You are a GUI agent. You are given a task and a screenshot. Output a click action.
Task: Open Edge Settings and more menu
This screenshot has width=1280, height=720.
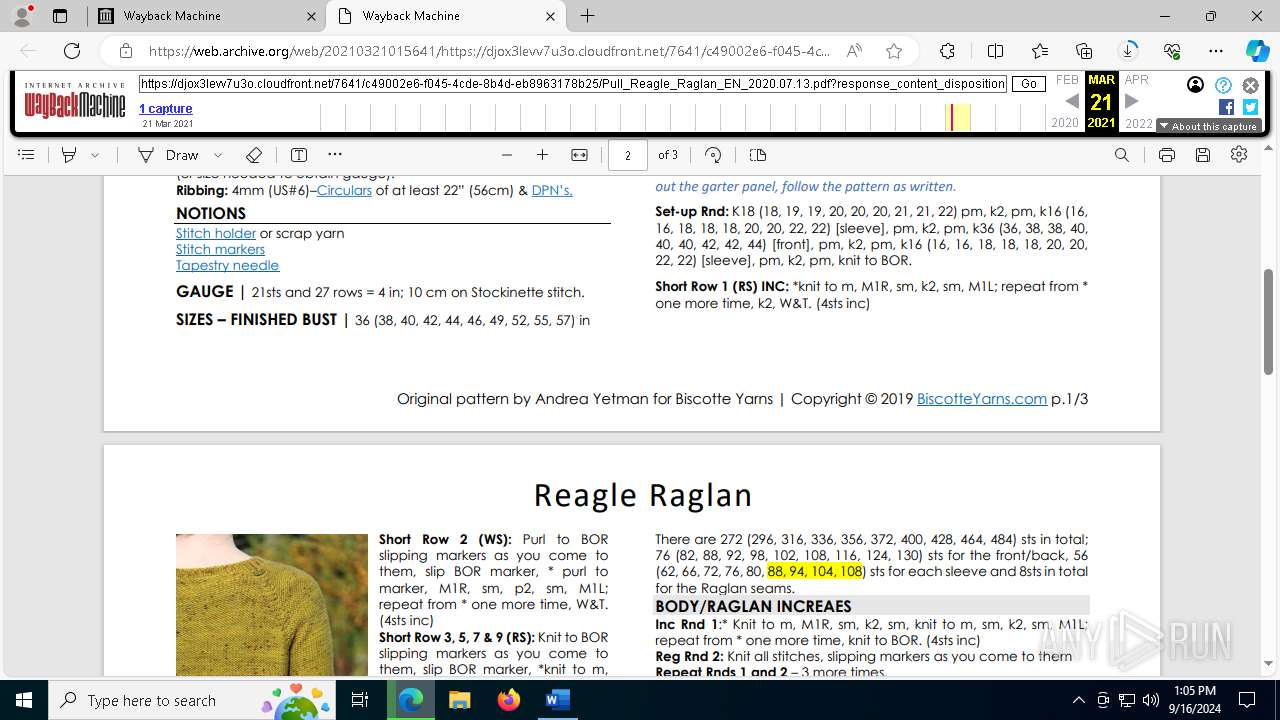click(1216, 51)
